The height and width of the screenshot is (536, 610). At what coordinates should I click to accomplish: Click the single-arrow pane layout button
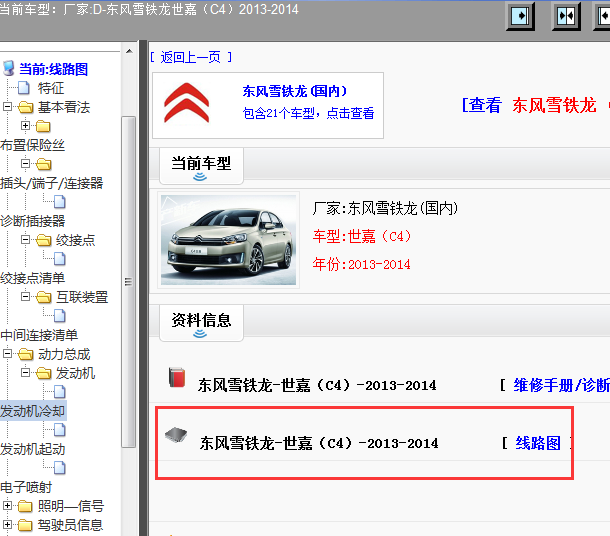click(520, 16)
